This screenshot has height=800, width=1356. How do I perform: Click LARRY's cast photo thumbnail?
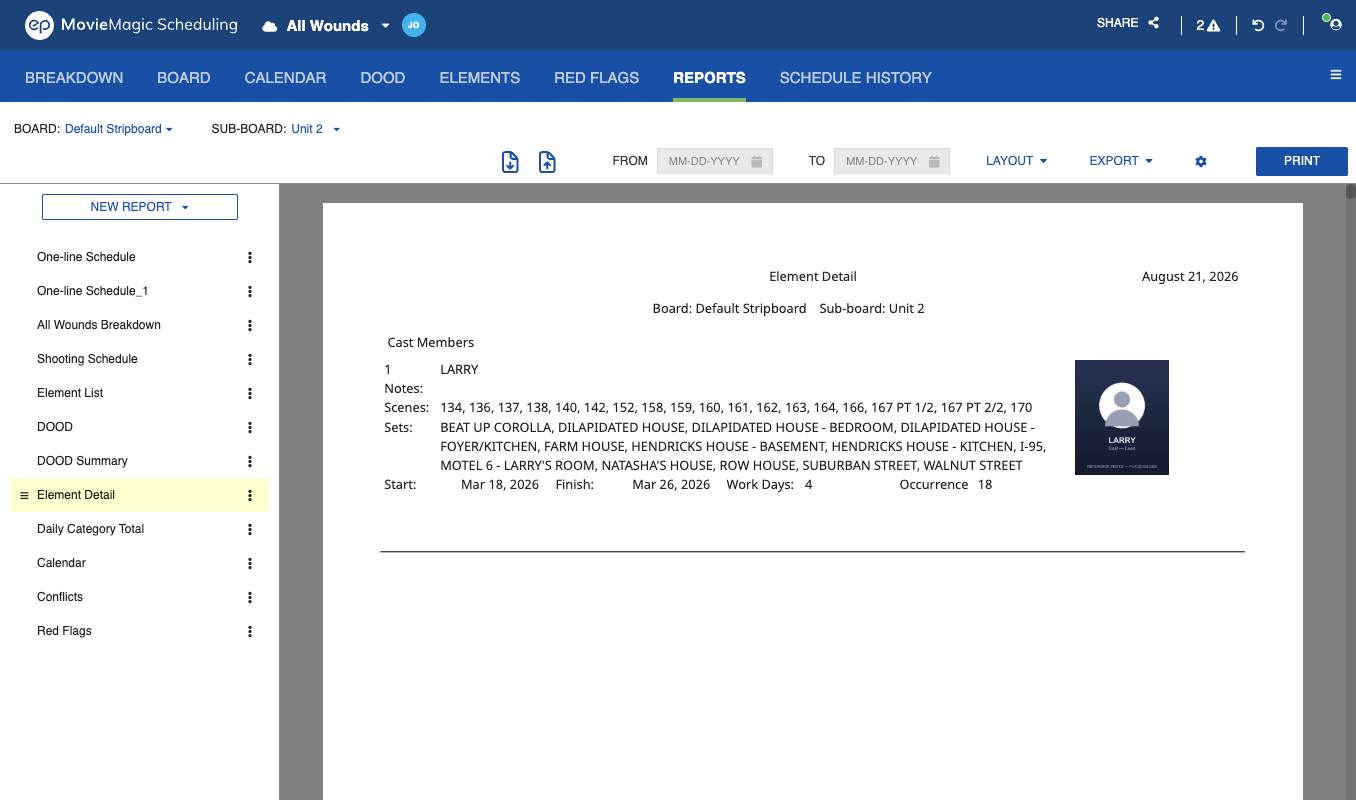pos(1122,417)
